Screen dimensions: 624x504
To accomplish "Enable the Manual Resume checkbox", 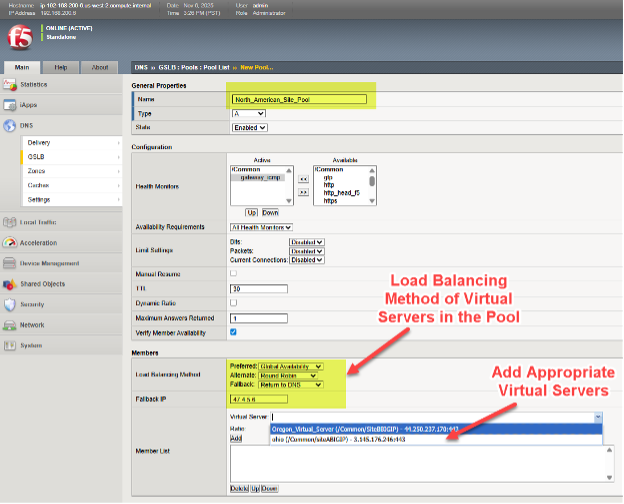I will click(234, 273).
